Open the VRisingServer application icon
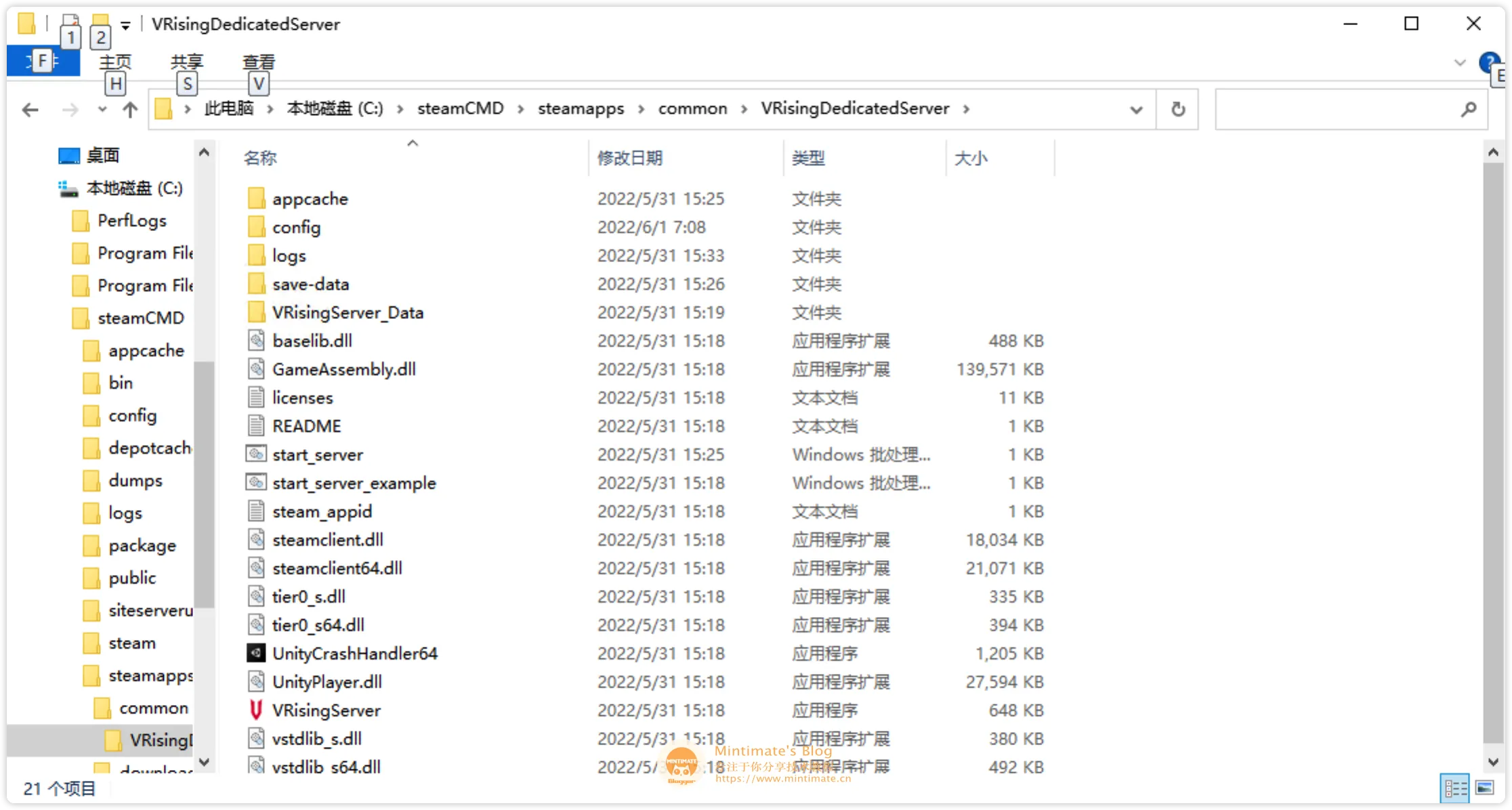 pos(255,710)
